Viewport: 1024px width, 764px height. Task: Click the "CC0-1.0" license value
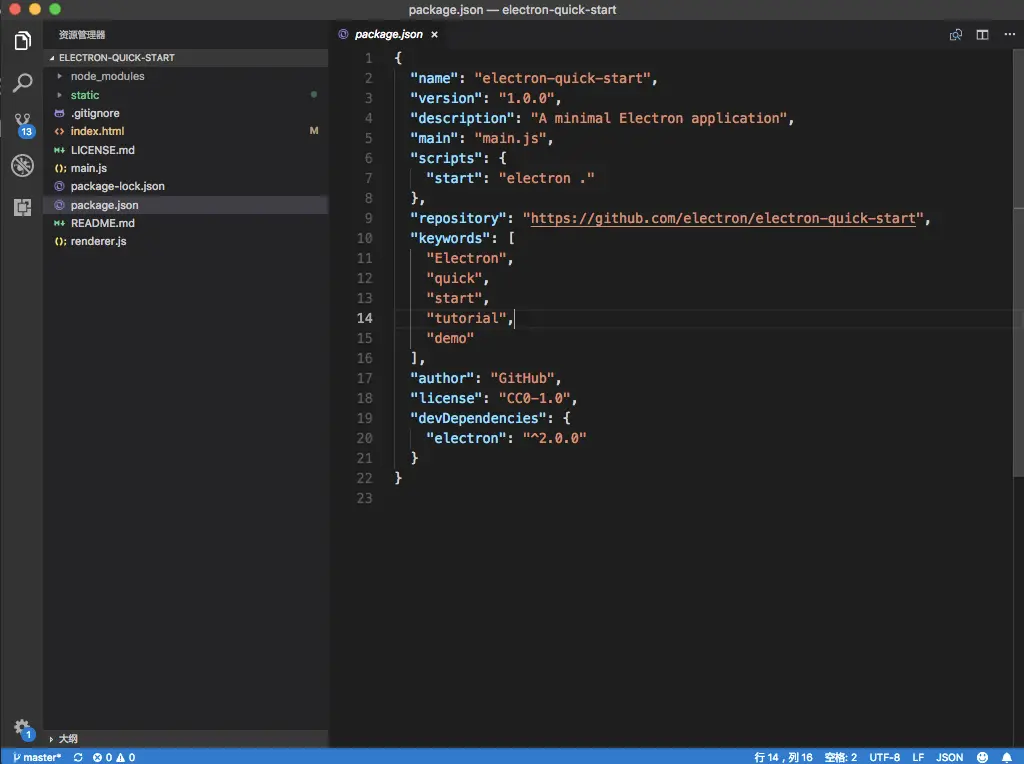534,398
